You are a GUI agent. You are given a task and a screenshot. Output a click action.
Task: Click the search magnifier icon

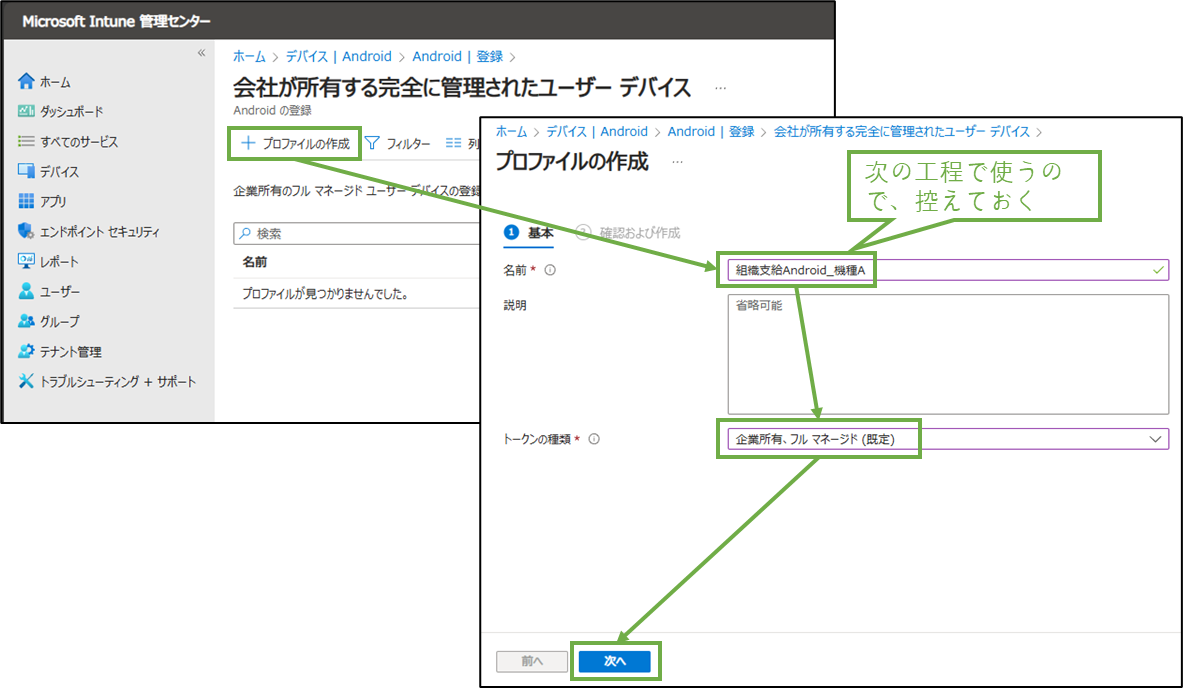coord(245,234)
